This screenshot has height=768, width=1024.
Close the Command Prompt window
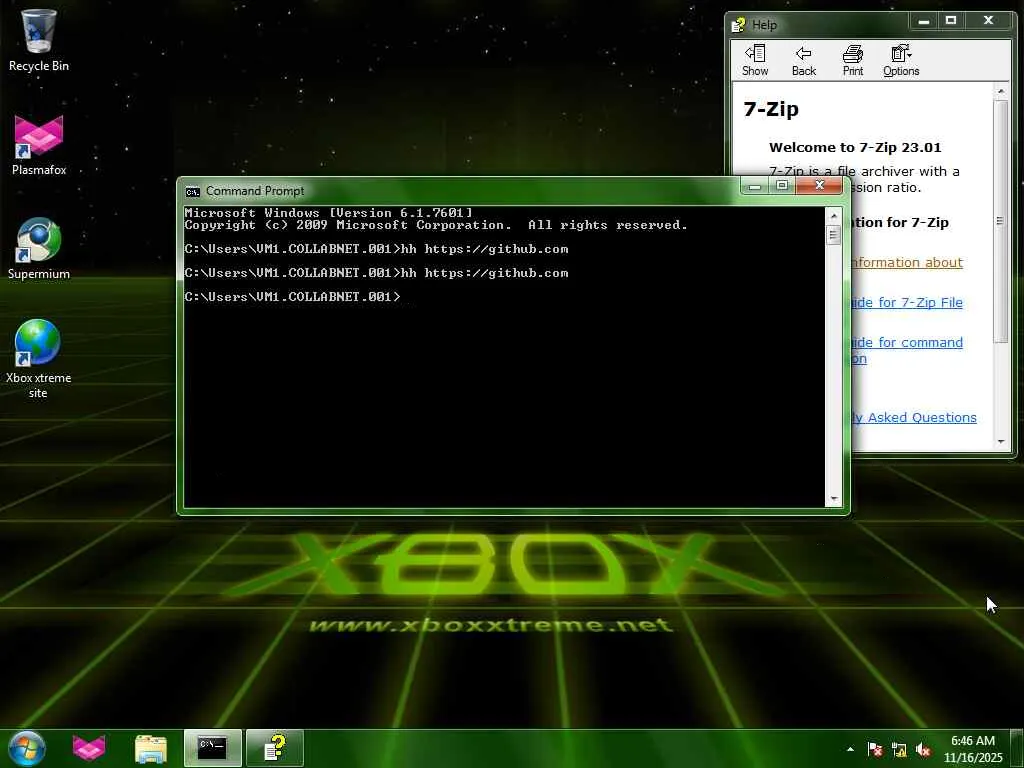pos(820,186)
